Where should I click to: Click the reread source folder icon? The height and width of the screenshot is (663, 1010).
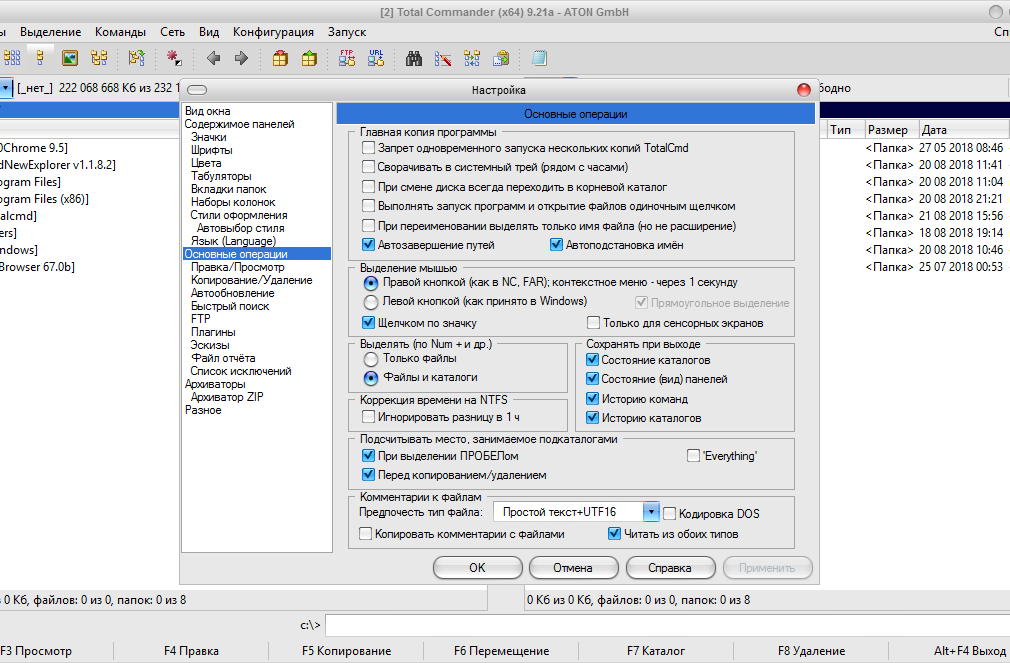coord(137,59)
